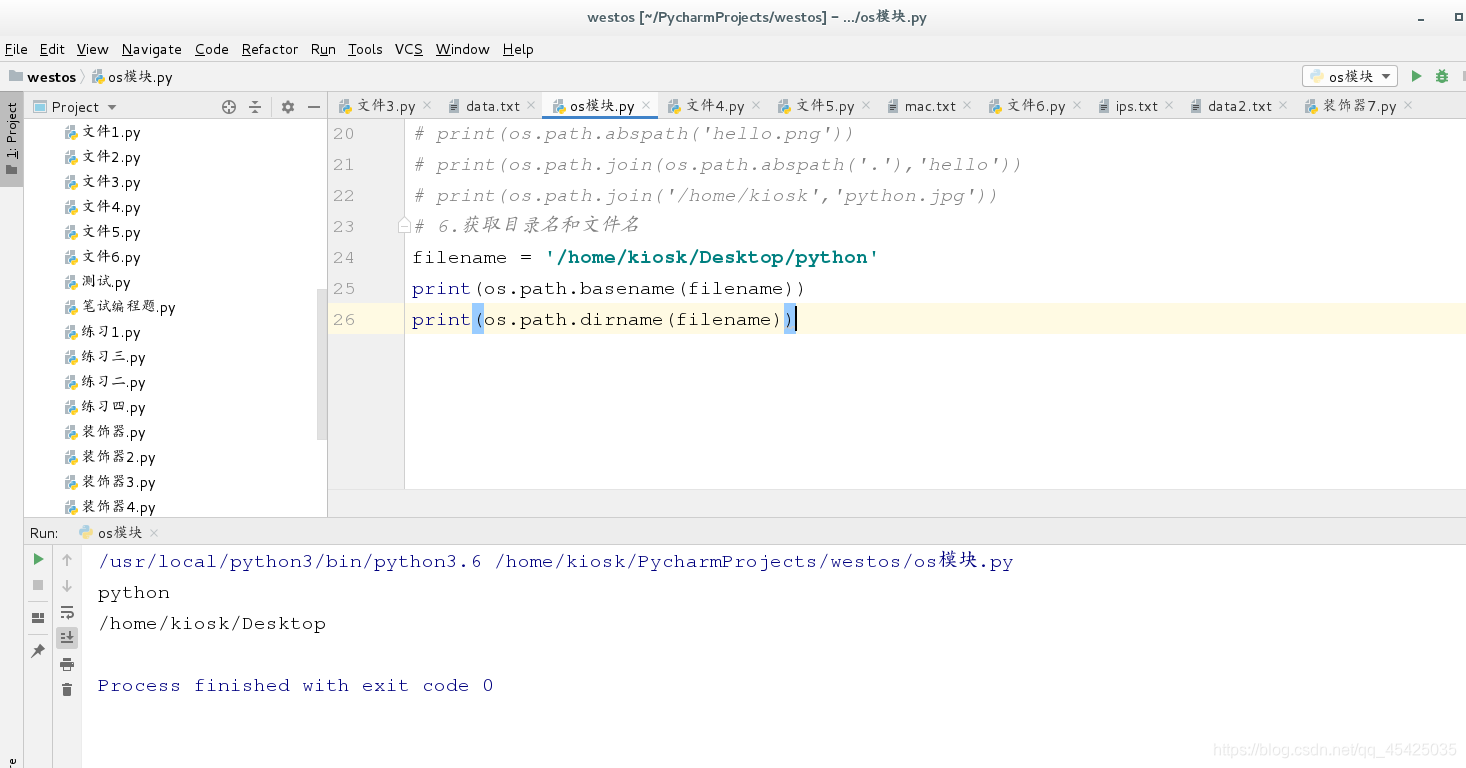Restore layout icon in Run panel
This screenshot has width=1466, height=768.
pos(38,618)
